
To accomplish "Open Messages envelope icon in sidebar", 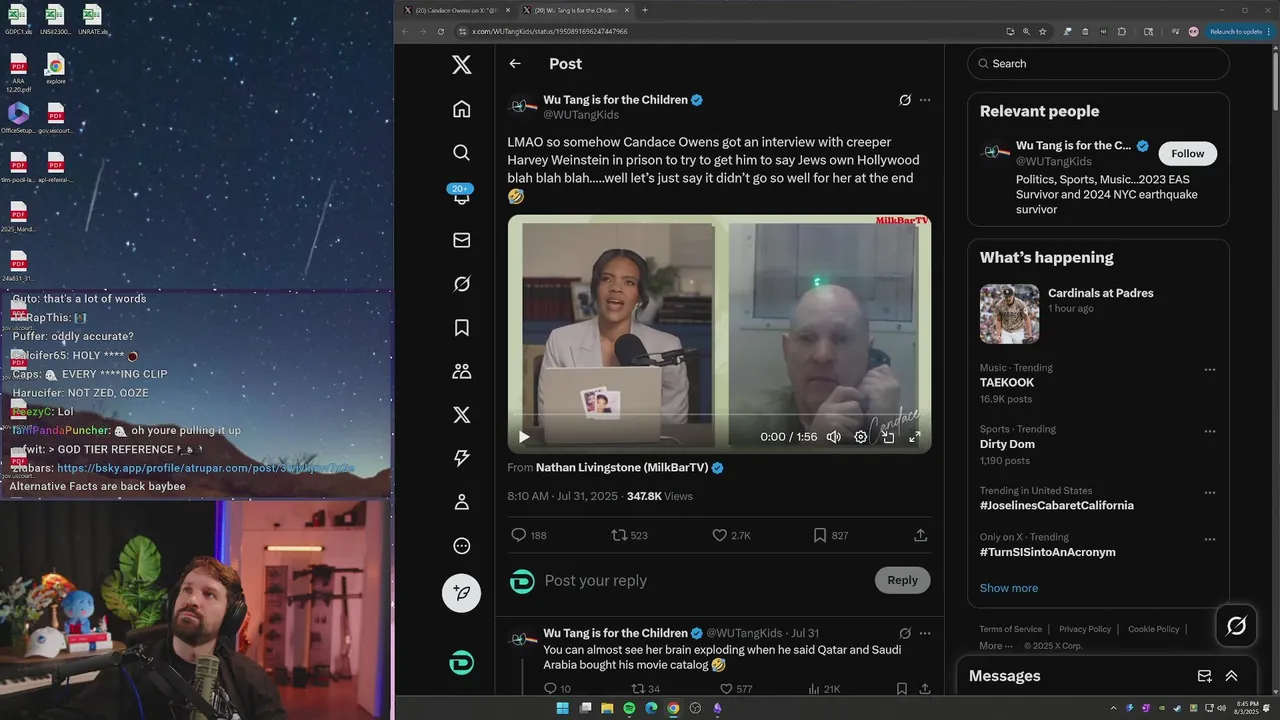I will [x=461, y=240].
